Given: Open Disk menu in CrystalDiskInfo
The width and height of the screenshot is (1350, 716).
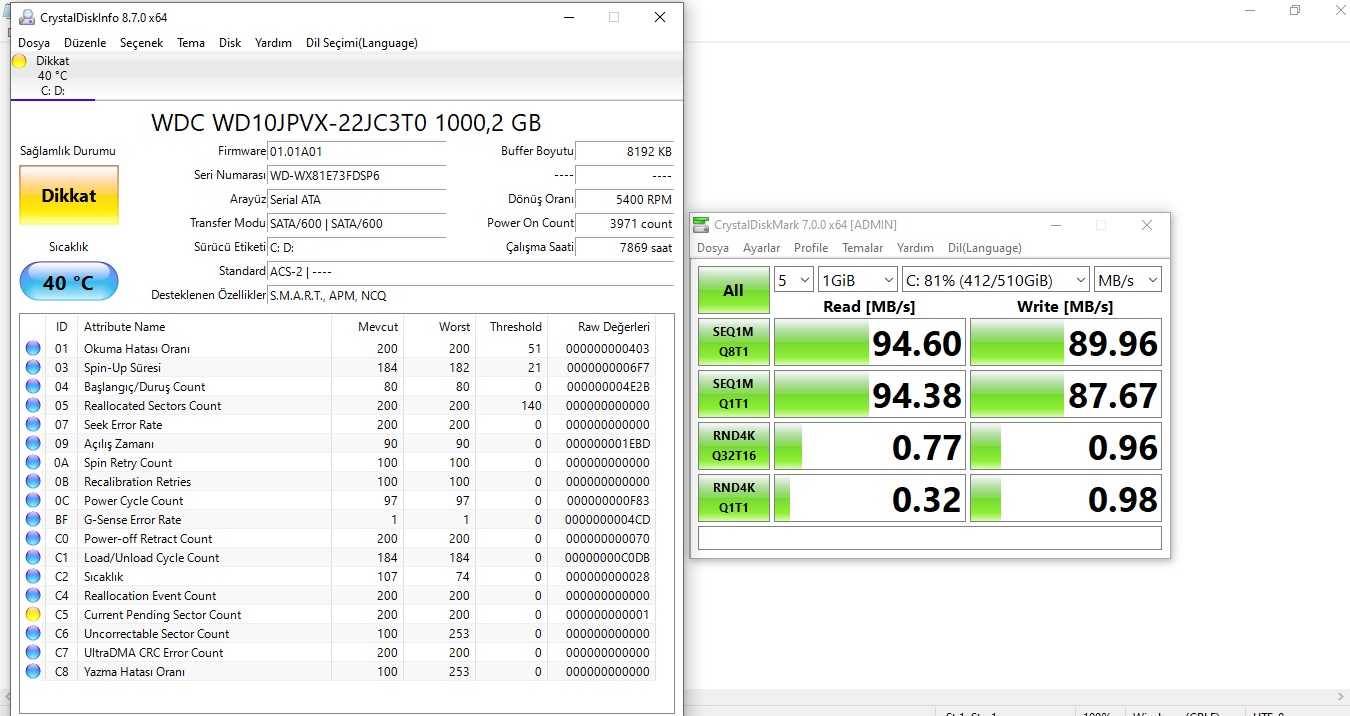Looking at the screenshot, I should pos(230,43).
